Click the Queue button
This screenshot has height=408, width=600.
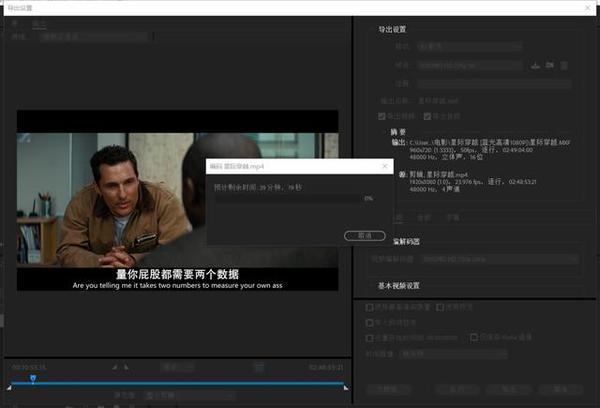coord(457,389)
